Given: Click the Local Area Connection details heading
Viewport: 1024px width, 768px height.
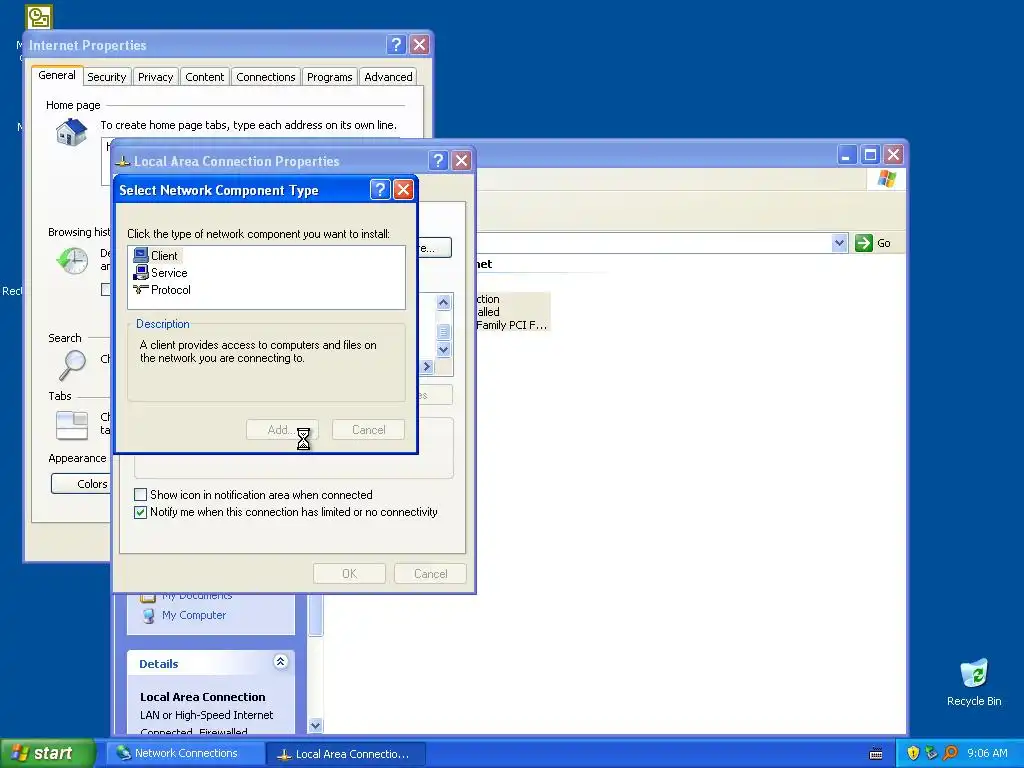Looking at the screenshot, I should (x=202, y=697).
